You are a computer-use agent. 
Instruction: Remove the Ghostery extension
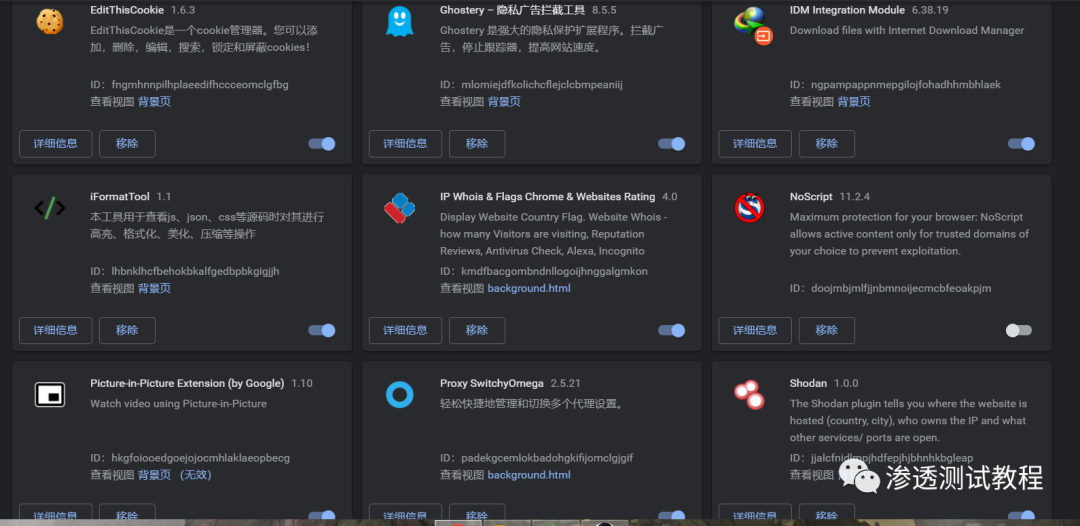(x=477, y=144)
